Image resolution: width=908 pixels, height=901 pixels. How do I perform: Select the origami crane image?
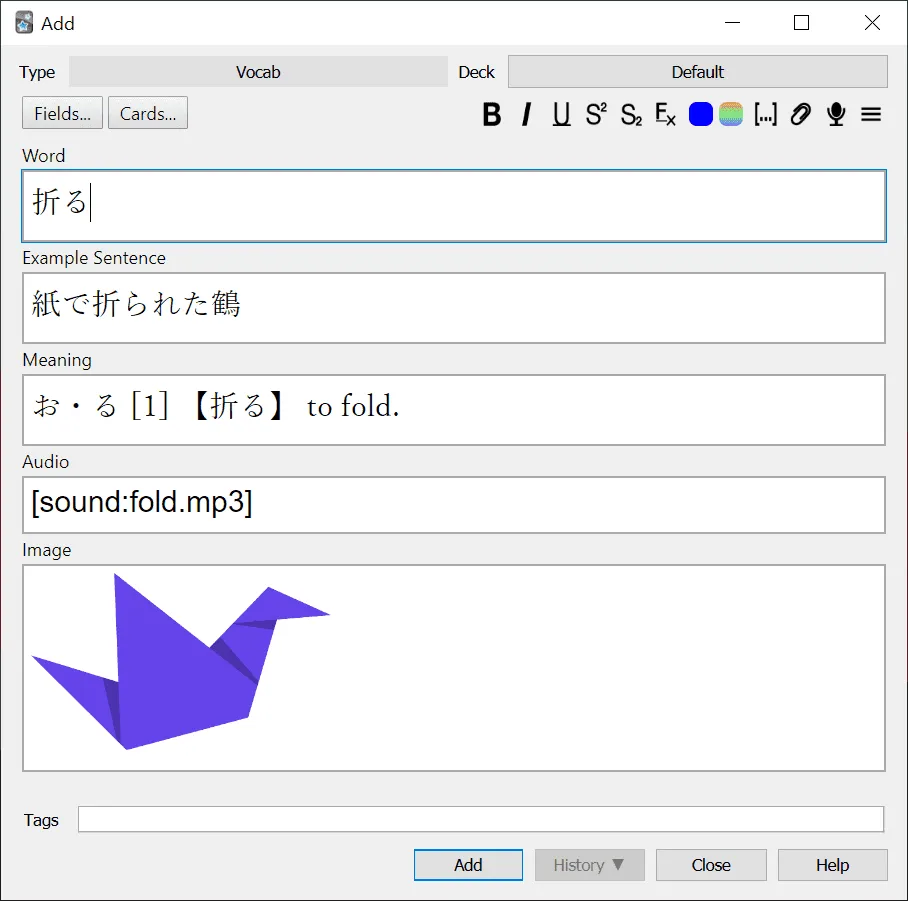coord(180,661)
